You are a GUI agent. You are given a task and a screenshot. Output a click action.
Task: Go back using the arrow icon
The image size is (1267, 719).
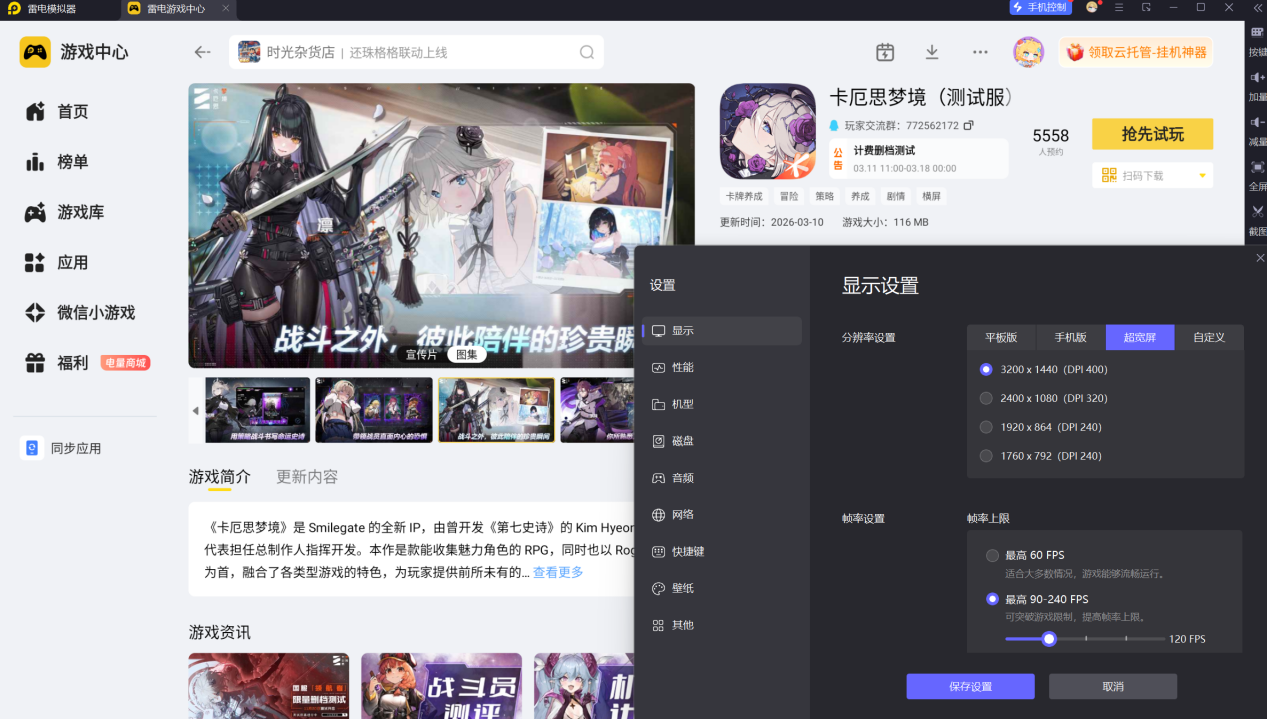coord(203,52)
